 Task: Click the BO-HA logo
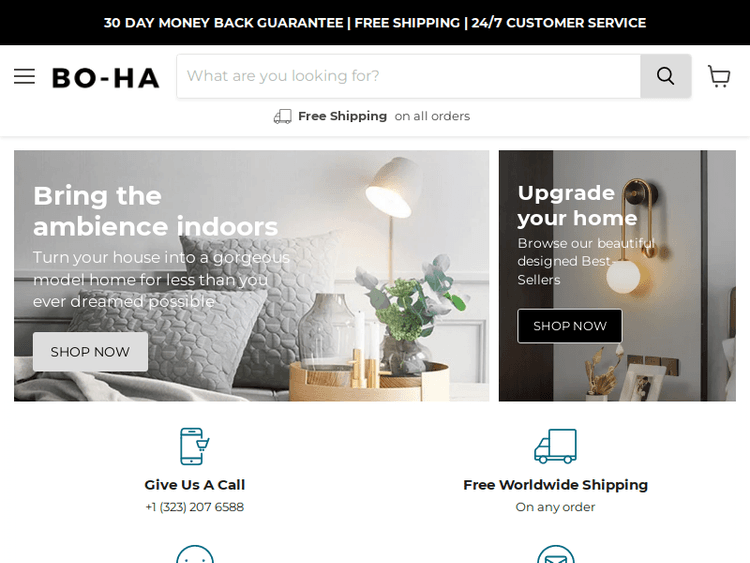(x=106, y=78)
